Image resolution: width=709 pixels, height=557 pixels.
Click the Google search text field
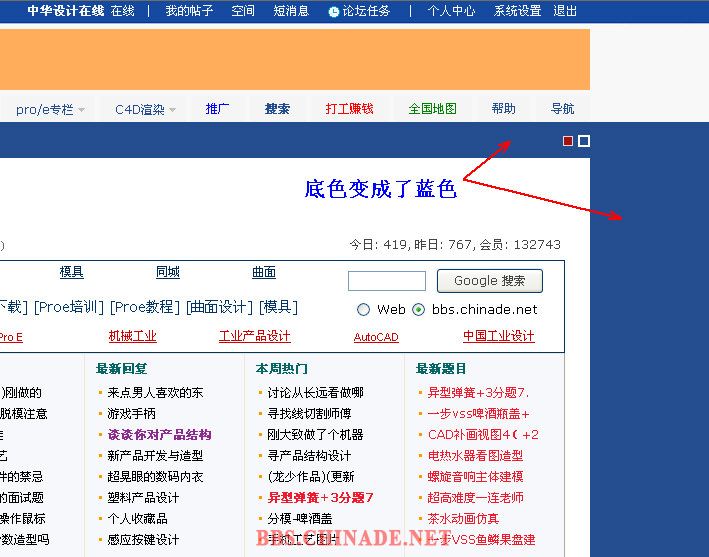tap(386, 281)
